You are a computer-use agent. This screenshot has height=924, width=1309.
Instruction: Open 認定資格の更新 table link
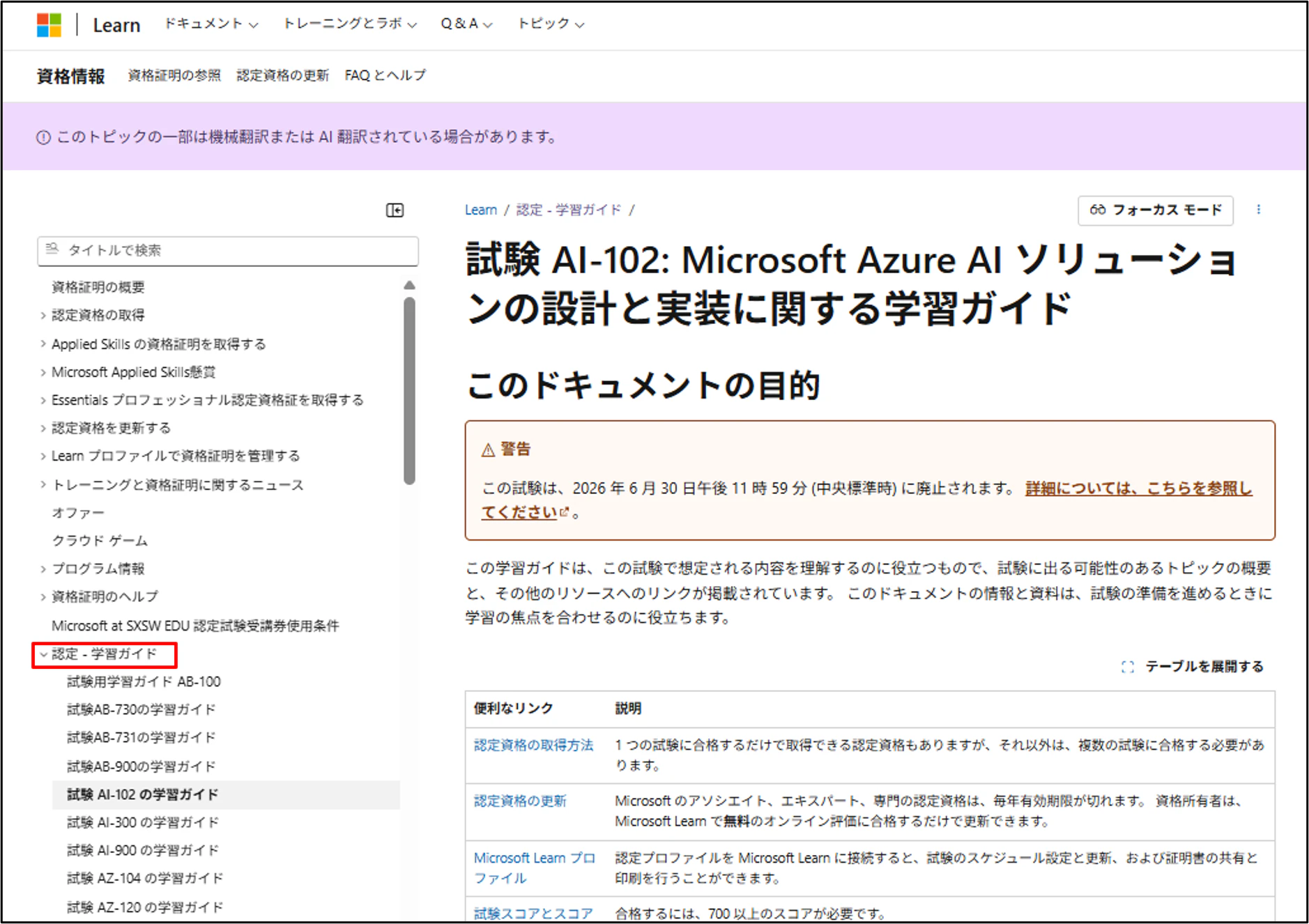click(x=520, y=801)
